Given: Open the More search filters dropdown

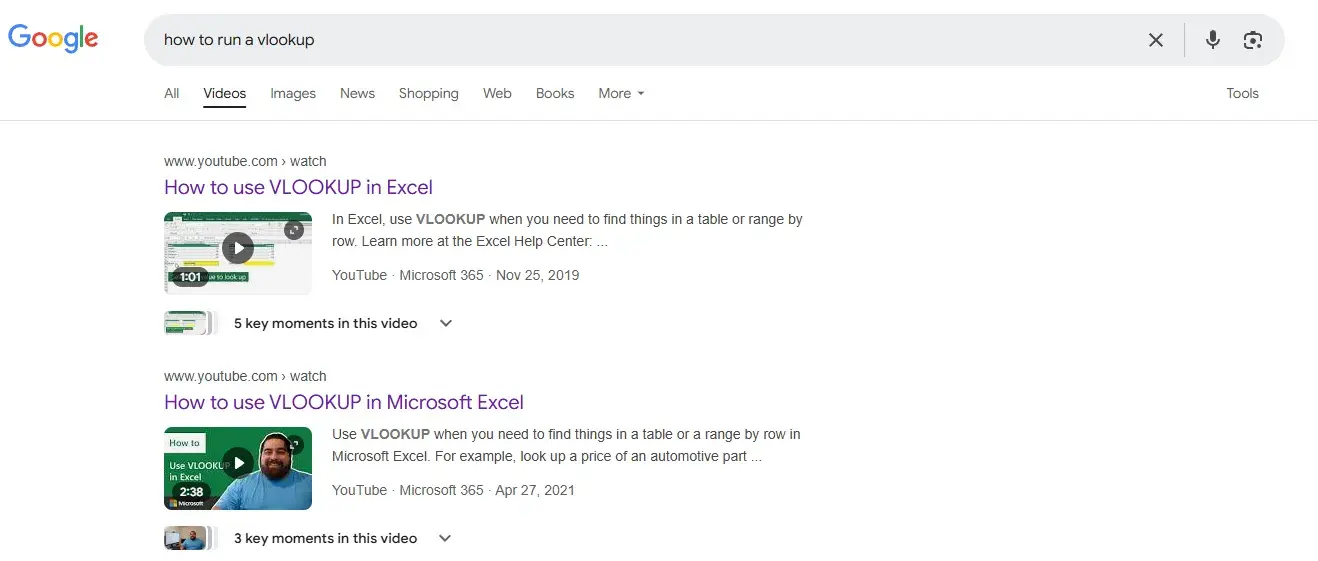Looking at the screenshot, I should (621, 93).
